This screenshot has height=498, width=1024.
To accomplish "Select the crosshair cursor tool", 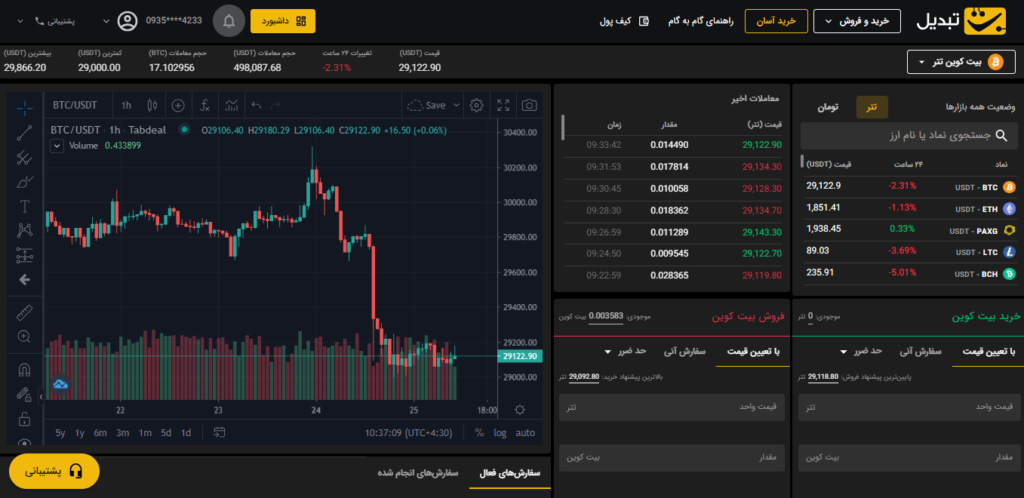I will click(x=25, y=106).
